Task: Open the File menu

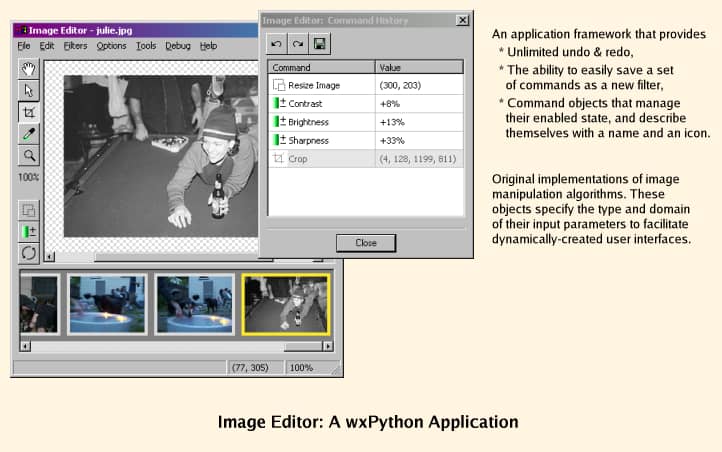Action: click(24, 46)
